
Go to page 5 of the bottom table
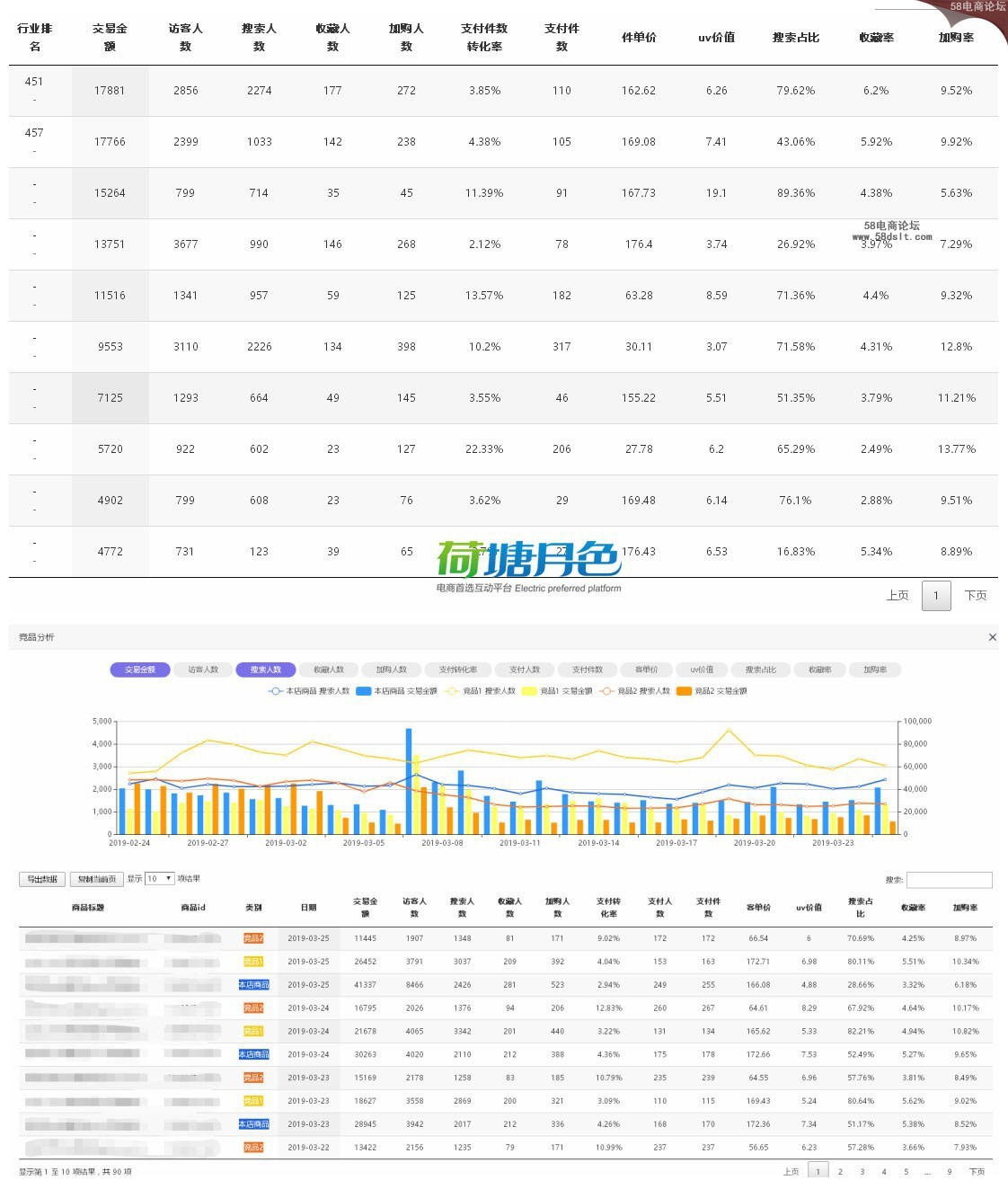coord(906,1172)
